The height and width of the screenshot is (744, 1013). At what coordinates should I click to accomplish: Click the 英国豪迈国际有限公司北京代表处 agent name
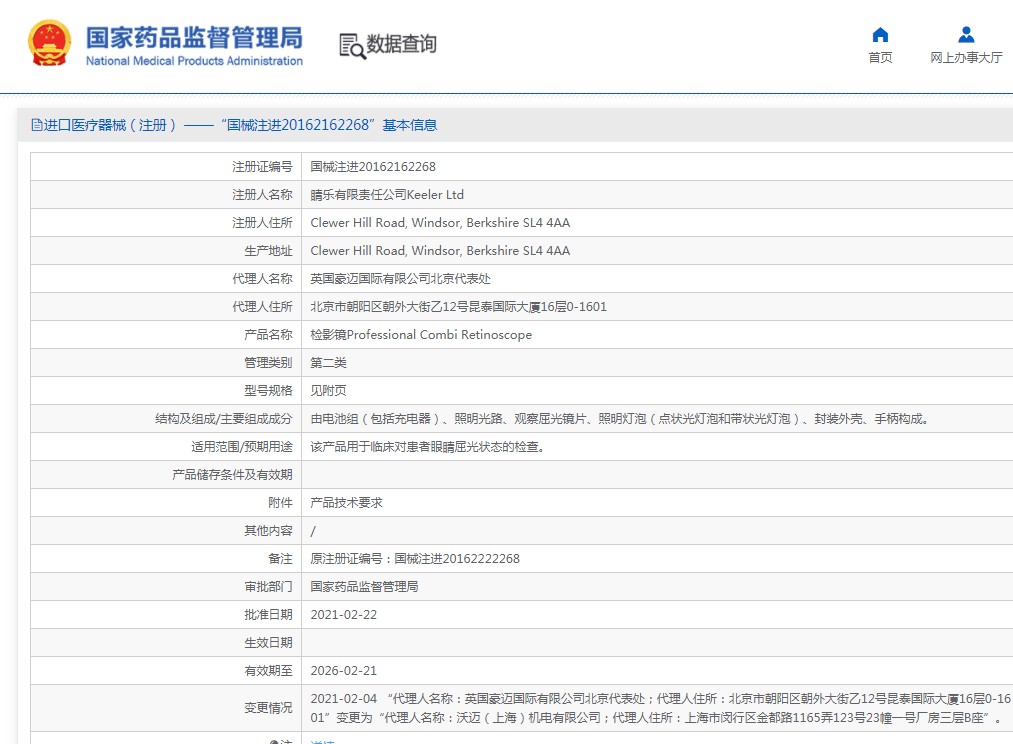[400, 279]
